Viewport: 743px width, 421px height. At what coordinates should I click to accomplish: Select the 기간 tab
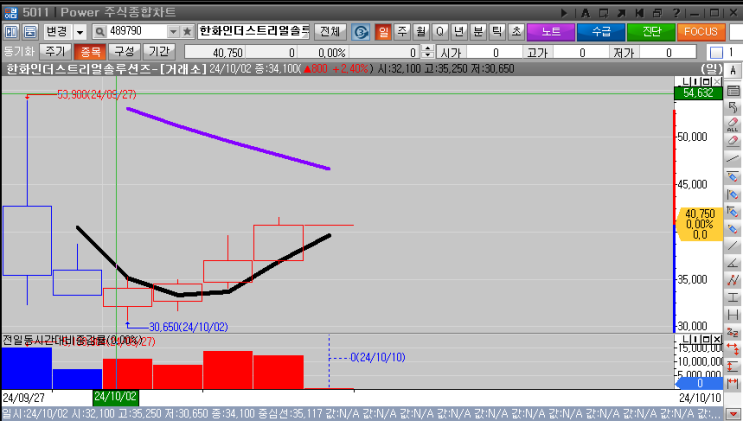tap(159, 51)
